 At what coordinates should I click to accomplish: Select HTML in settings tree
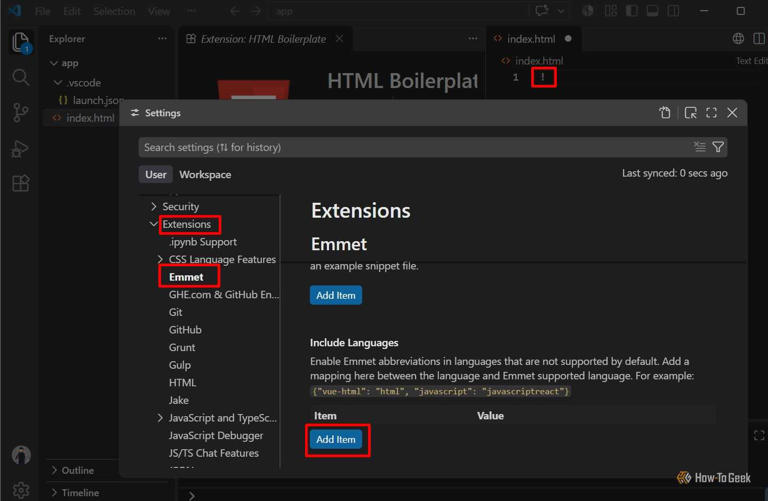(x=182, y=382)
